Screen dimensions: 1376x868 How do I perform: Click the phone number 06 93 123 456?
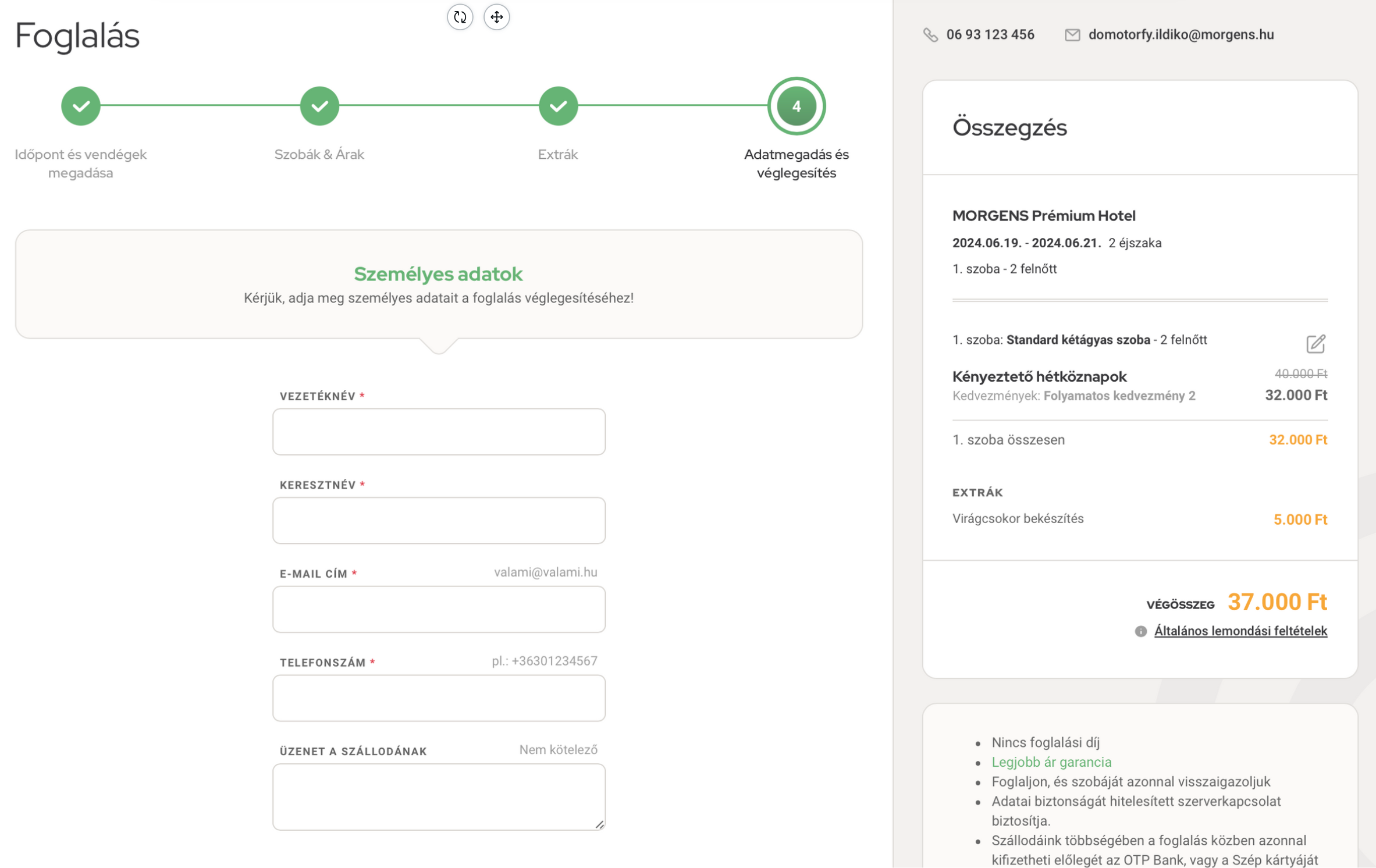pyautogui.click(x=990, y=35)
